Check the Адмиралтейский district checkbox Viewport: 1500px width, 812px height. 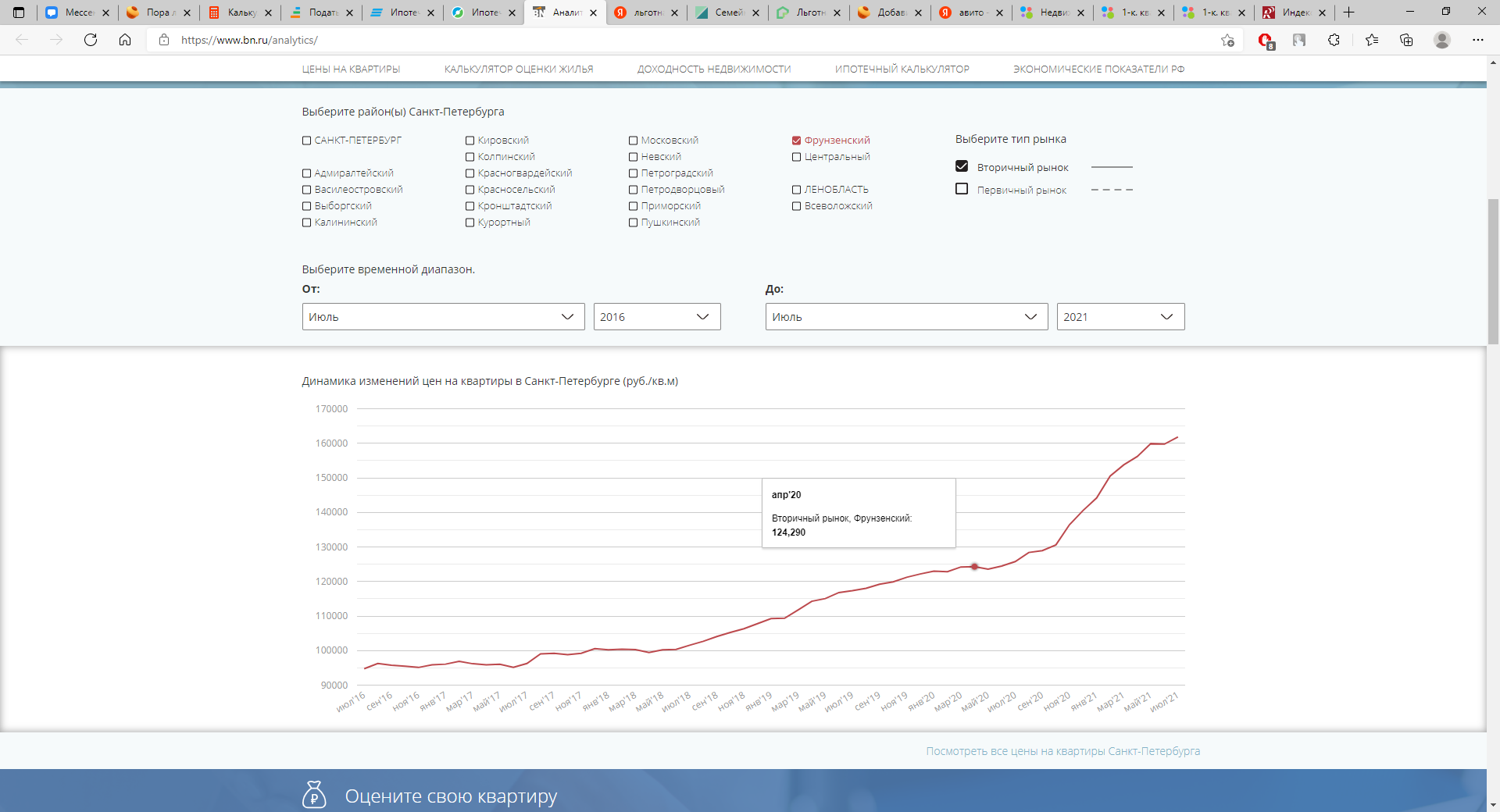[x=307, y=173]
